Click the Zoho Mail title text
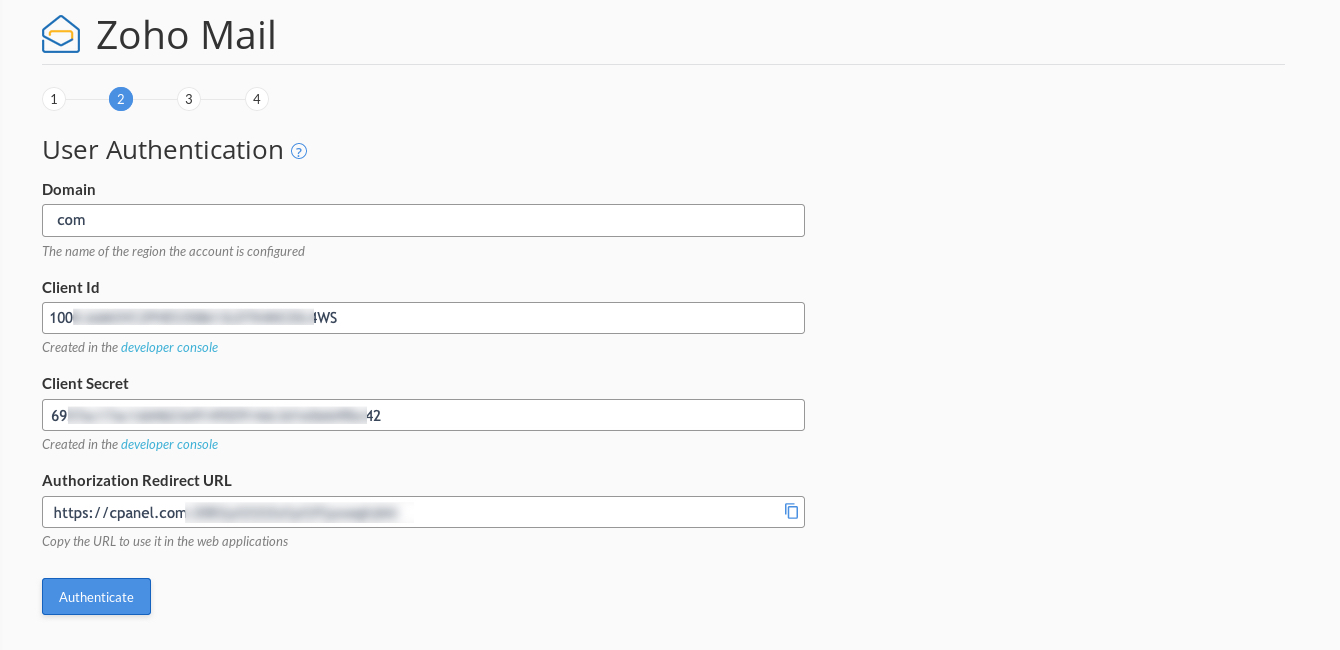Screen dimensions: 1340x650 click(186, 35)
